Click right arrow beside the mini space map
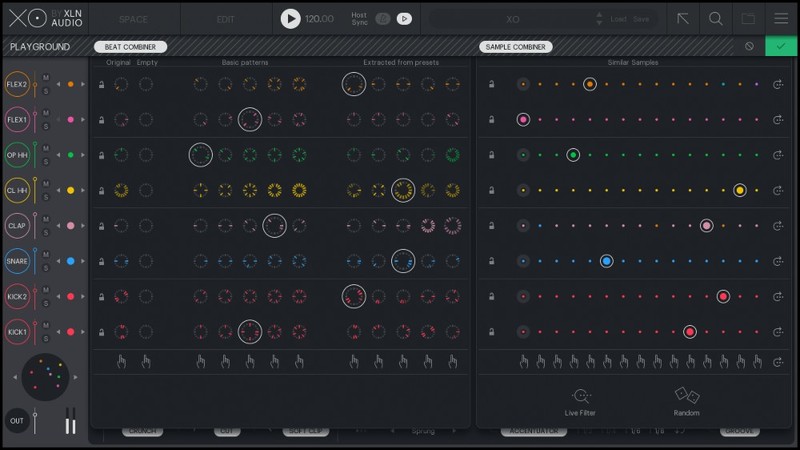This screenshot has width=800, height=450. click(x=78, y=377)
